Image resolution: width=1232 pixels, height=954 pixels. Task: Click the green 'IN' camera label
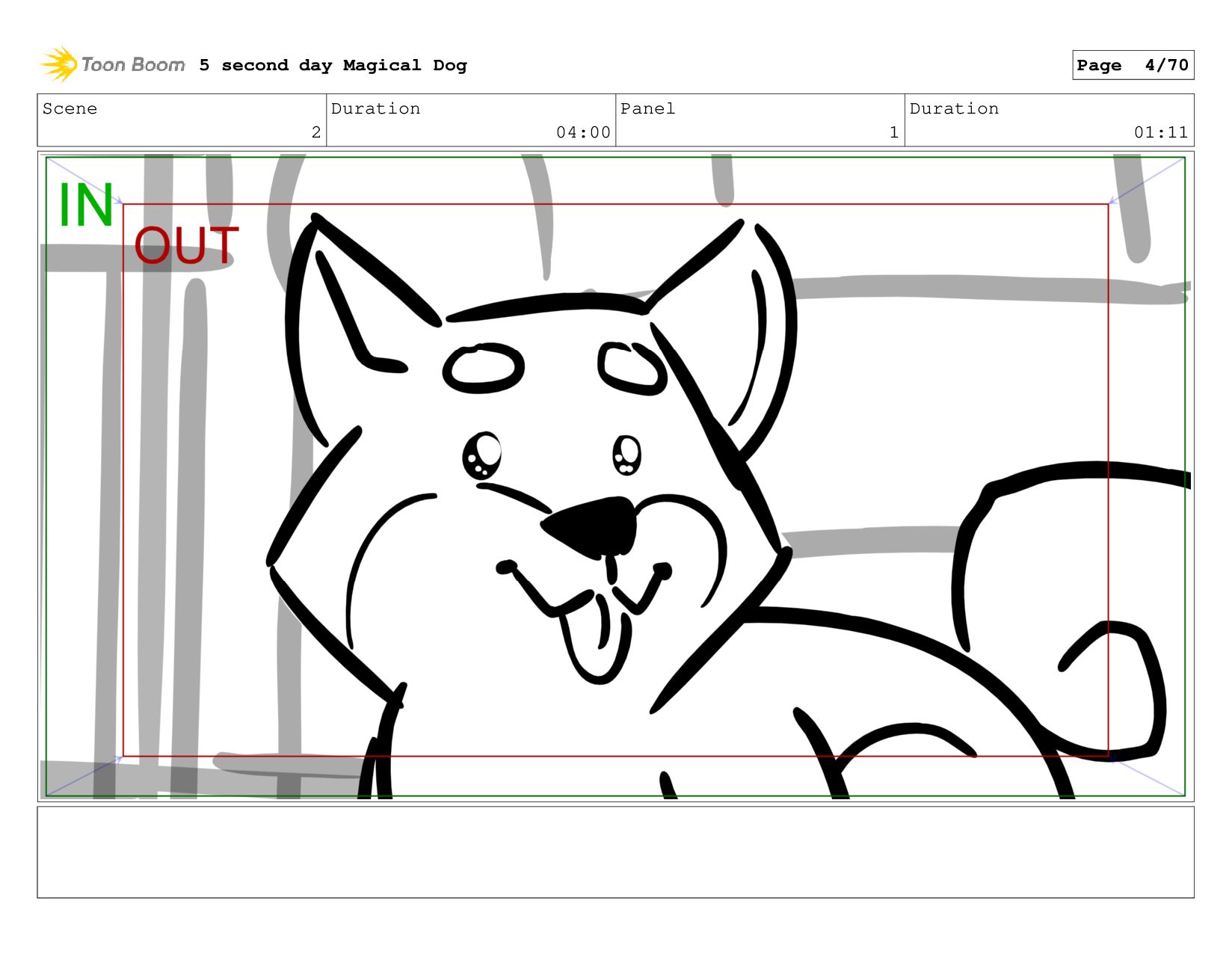[86, 205]
